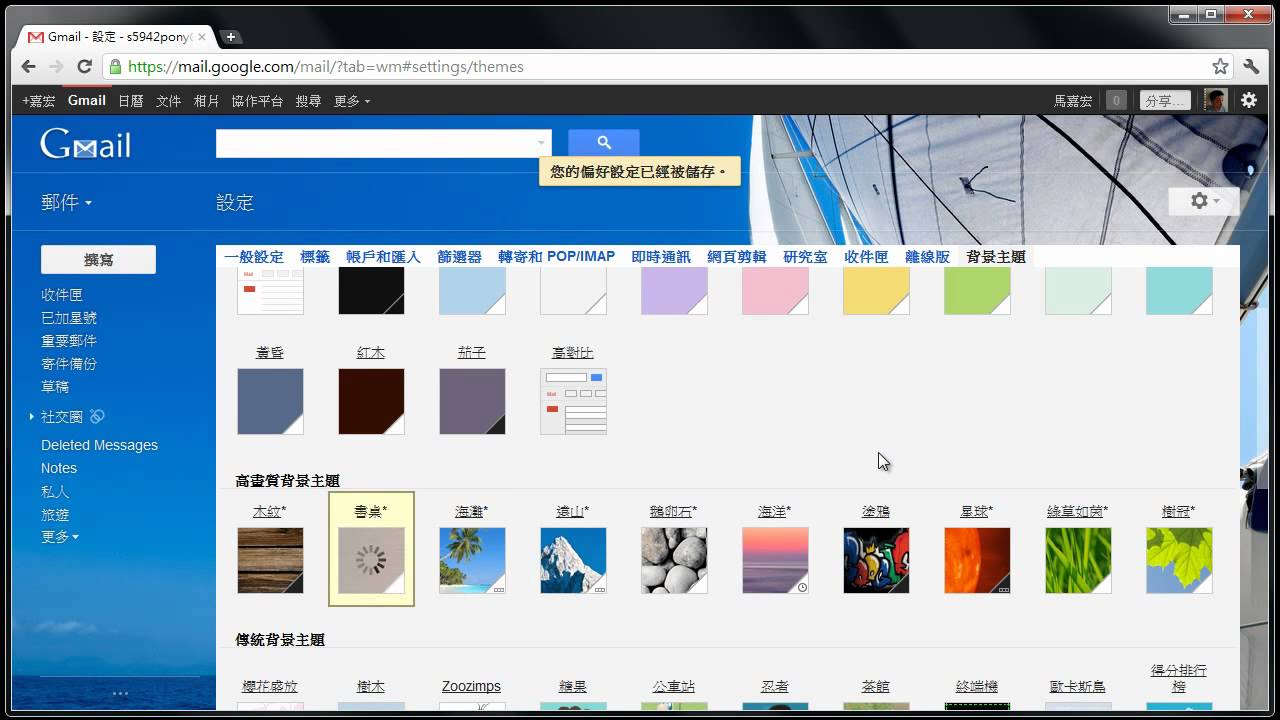
Task: Open the 一般設定 settings tab
Action: [x=254, y=257]
